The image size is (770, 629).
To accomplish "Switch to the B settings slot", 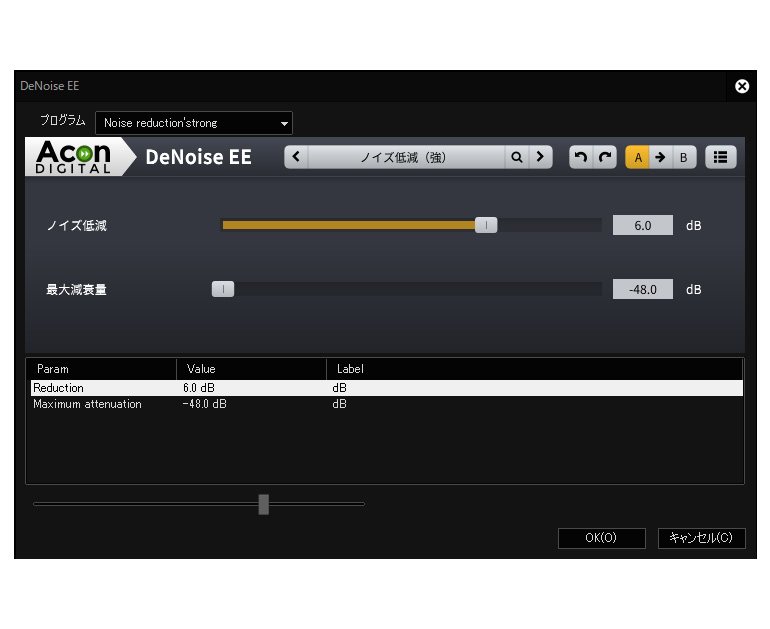I will coord(684,157).
